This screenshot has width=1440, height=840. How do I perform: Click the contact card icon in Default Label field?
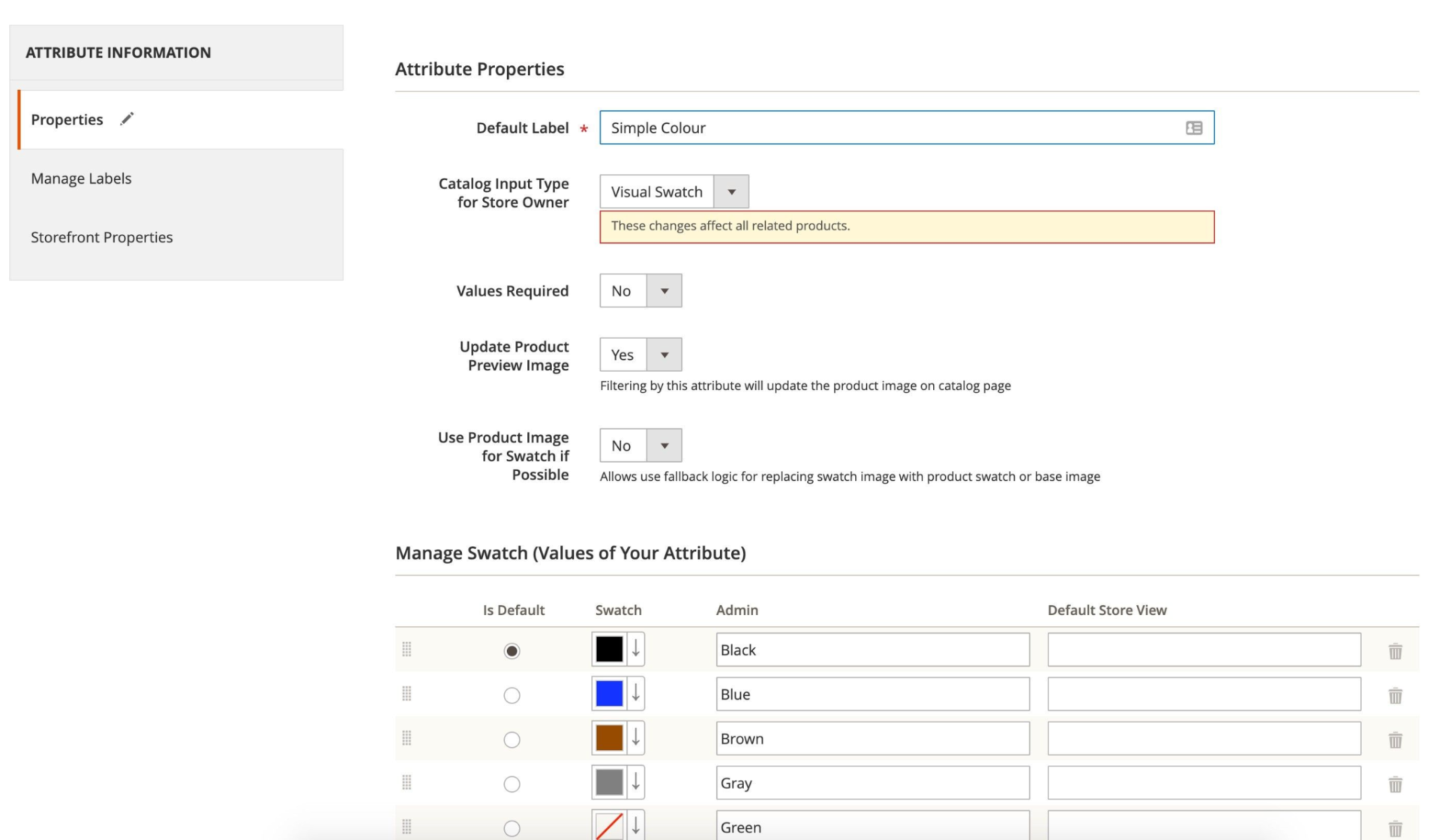point(1192,127)
